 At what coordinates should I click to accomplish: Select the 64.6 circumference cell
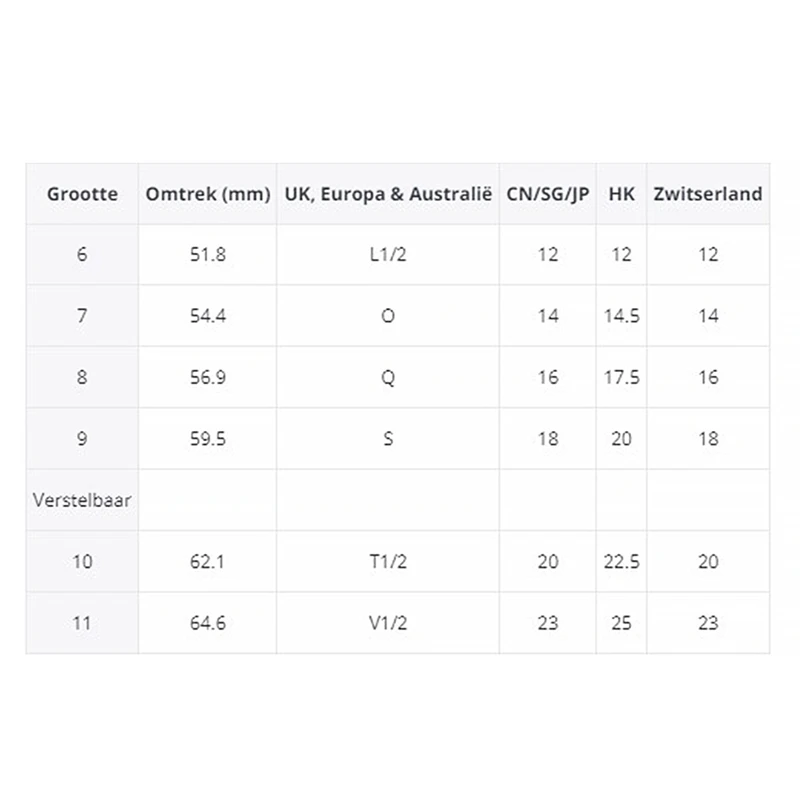[x=208, y=623]
